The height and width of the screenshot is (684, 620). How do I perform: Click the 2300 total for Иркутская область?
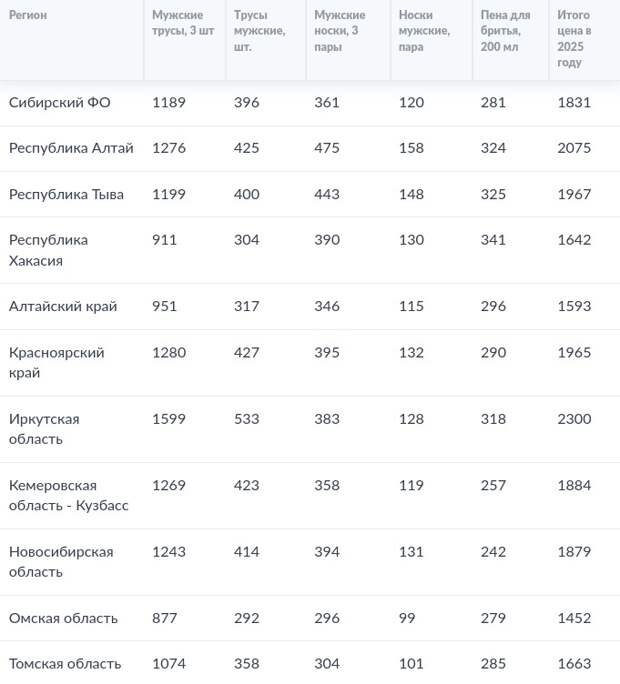tap(574, 419)
